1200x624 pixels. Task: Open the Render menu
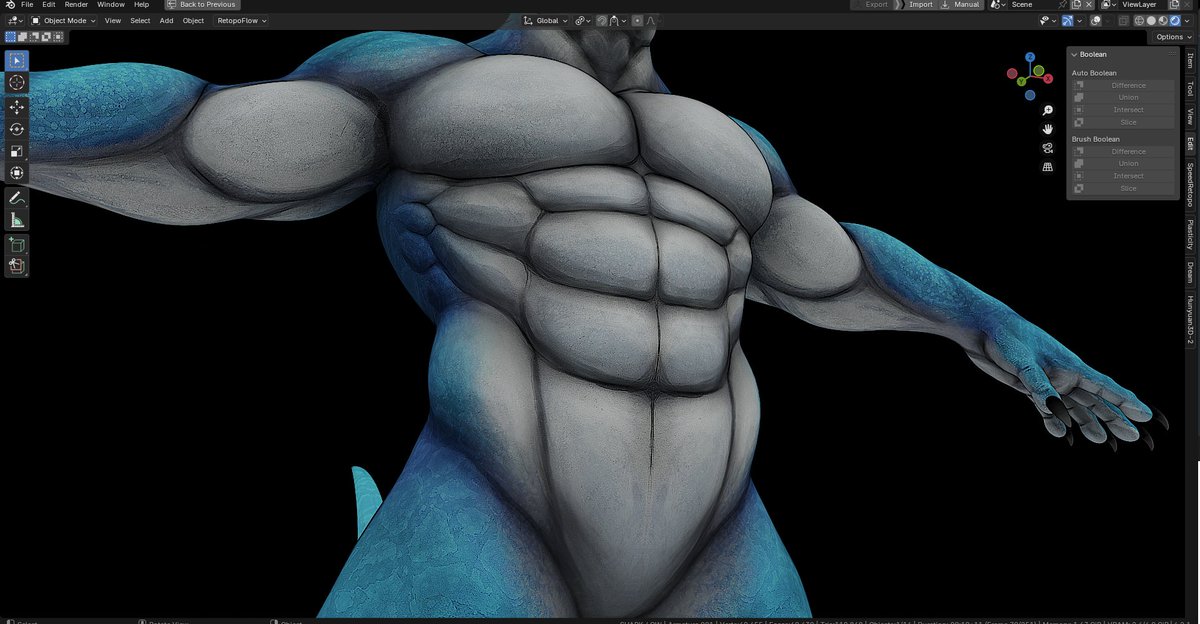tap(76, 4)
